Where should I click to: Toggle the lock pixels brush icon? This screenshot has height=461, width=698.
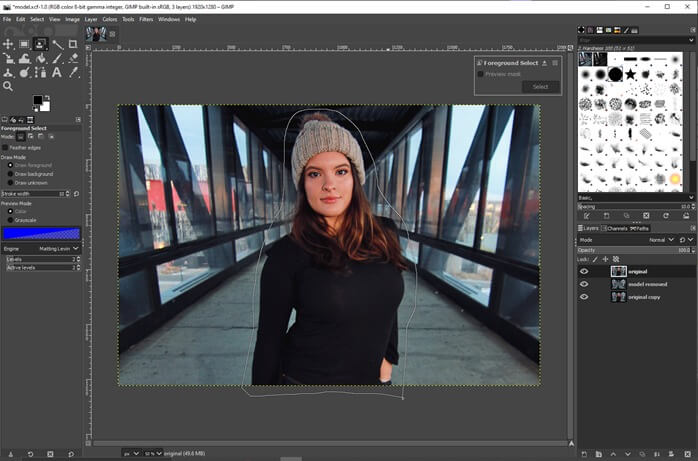coord(595,259)
